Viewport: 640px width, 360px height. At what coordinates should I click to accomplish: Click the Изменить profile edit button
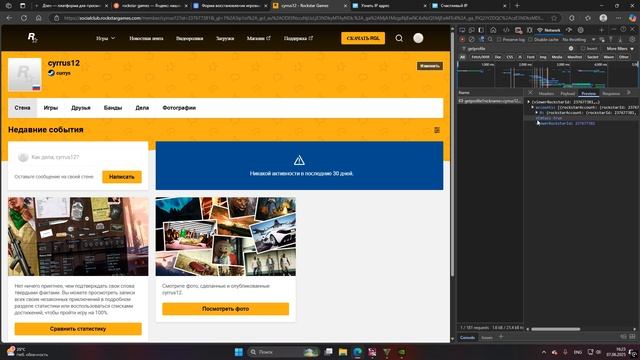point(429,66)
